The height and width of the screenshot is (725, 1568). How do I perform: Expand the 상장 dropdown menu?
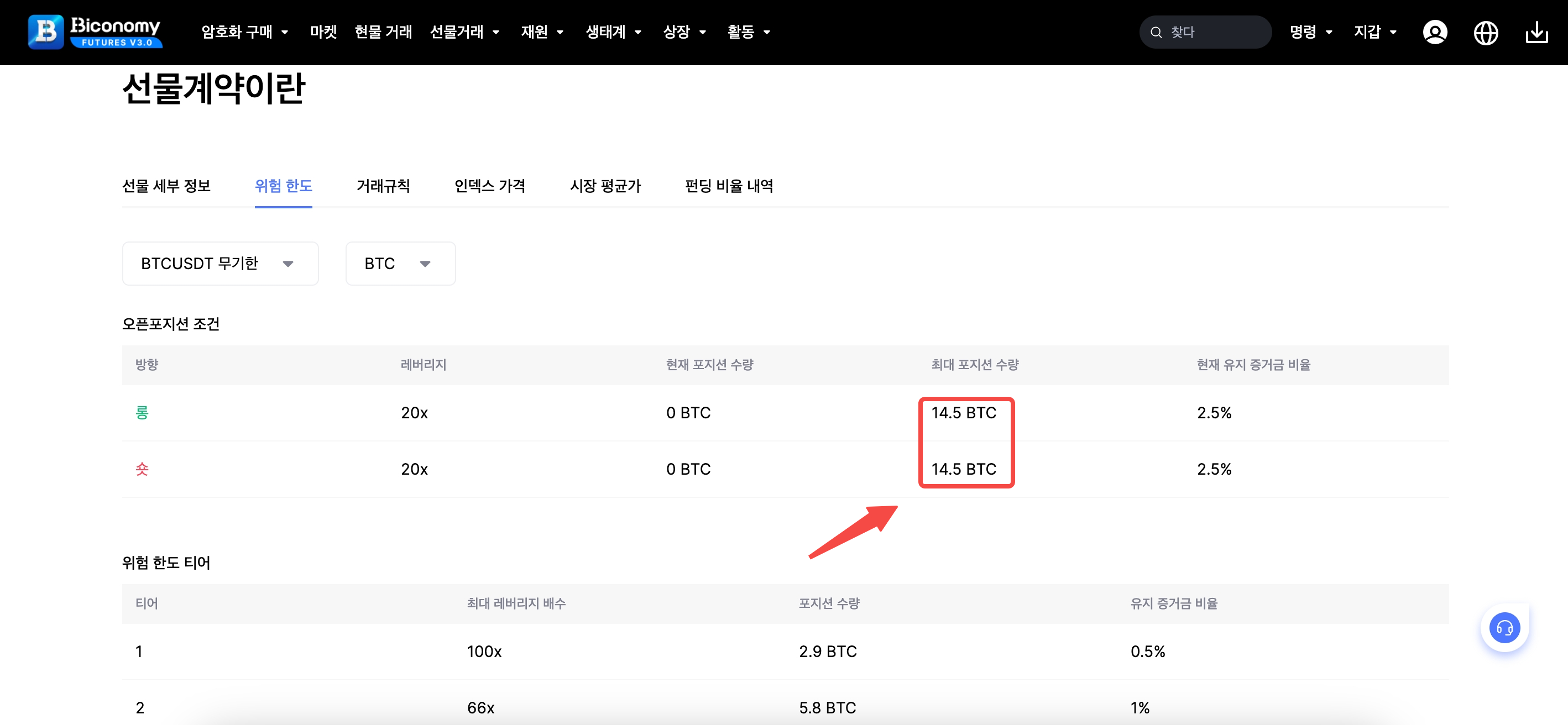(684, 31)
